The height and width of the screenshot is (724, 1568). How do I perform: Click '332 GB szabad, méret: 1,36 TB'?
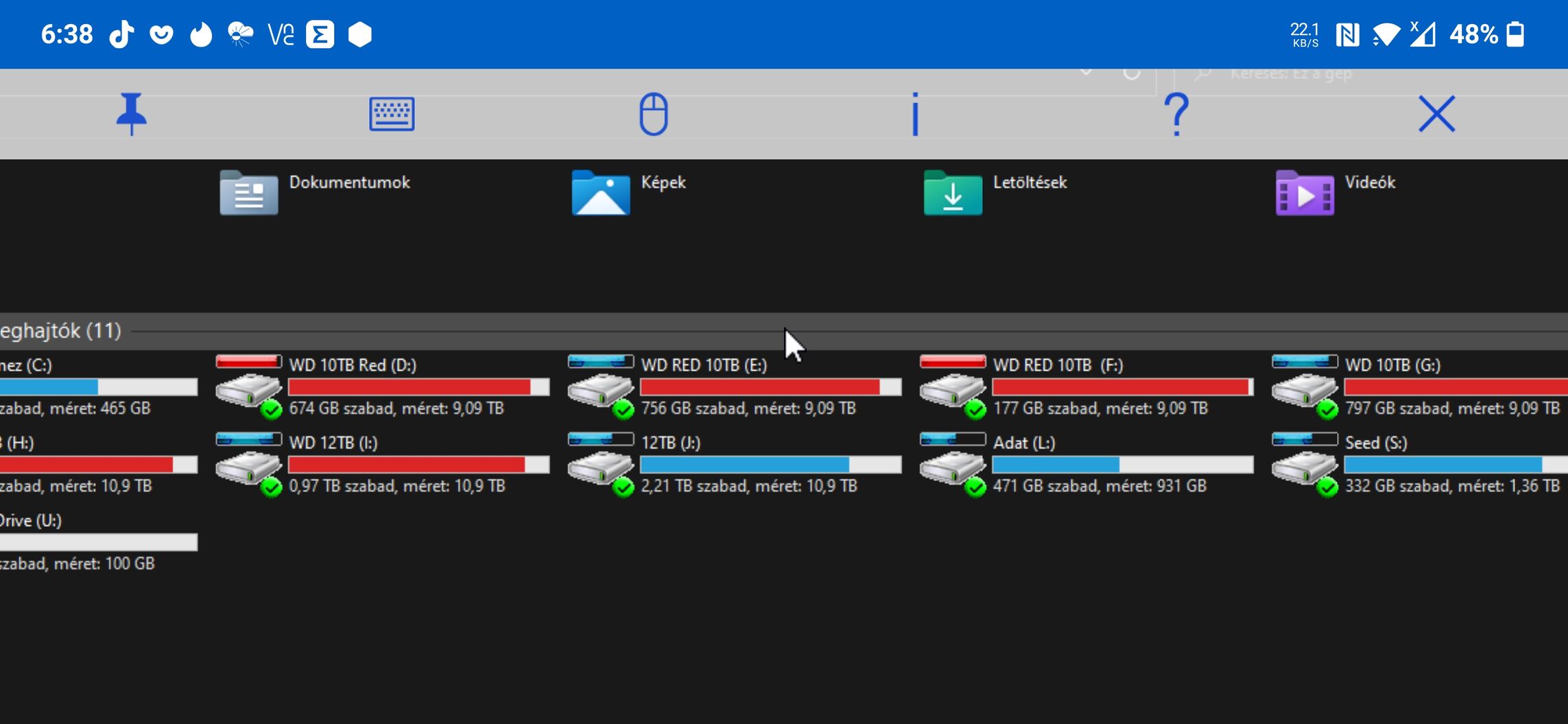point(1453,486)
